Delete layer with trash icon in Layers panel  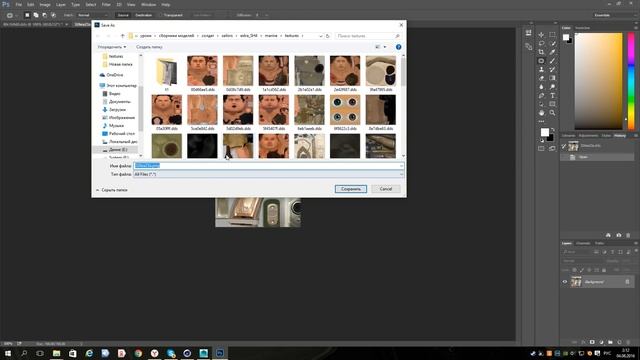point(628,342)
